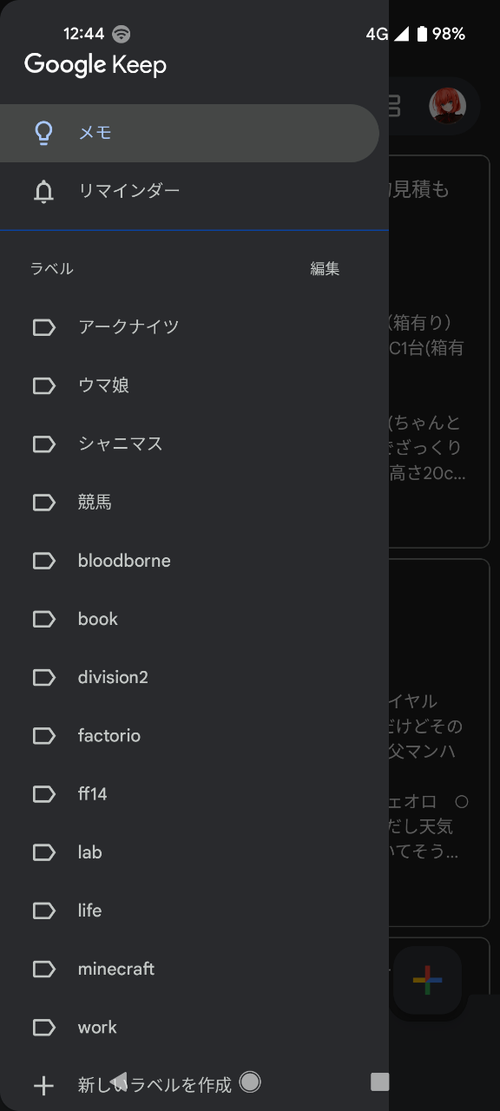
Task: Click the plus icon to create label
Action: pos(44,1085)
